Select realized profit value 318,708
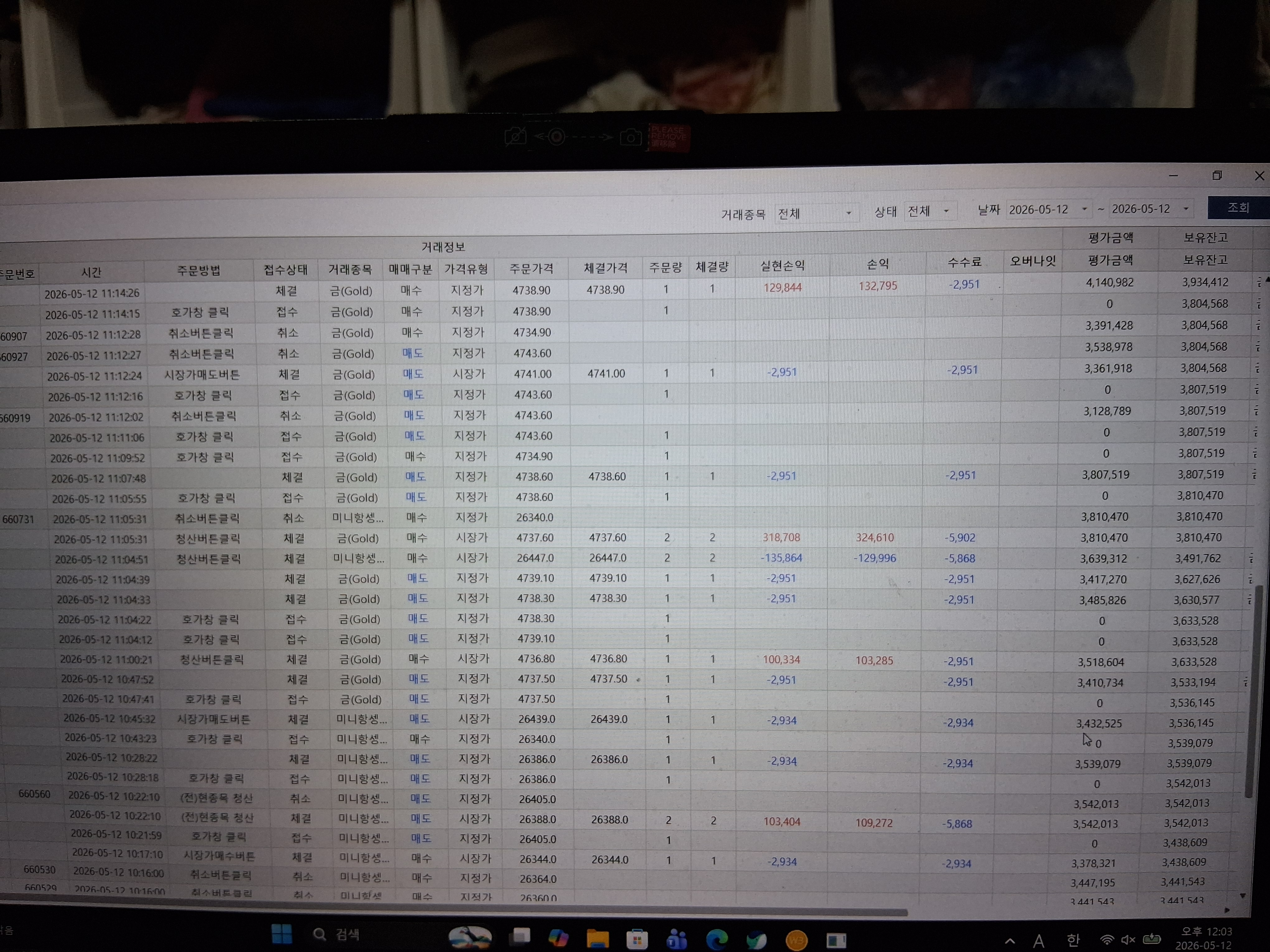The height and width of the screenshot is (952, 1270). point(781,538)
